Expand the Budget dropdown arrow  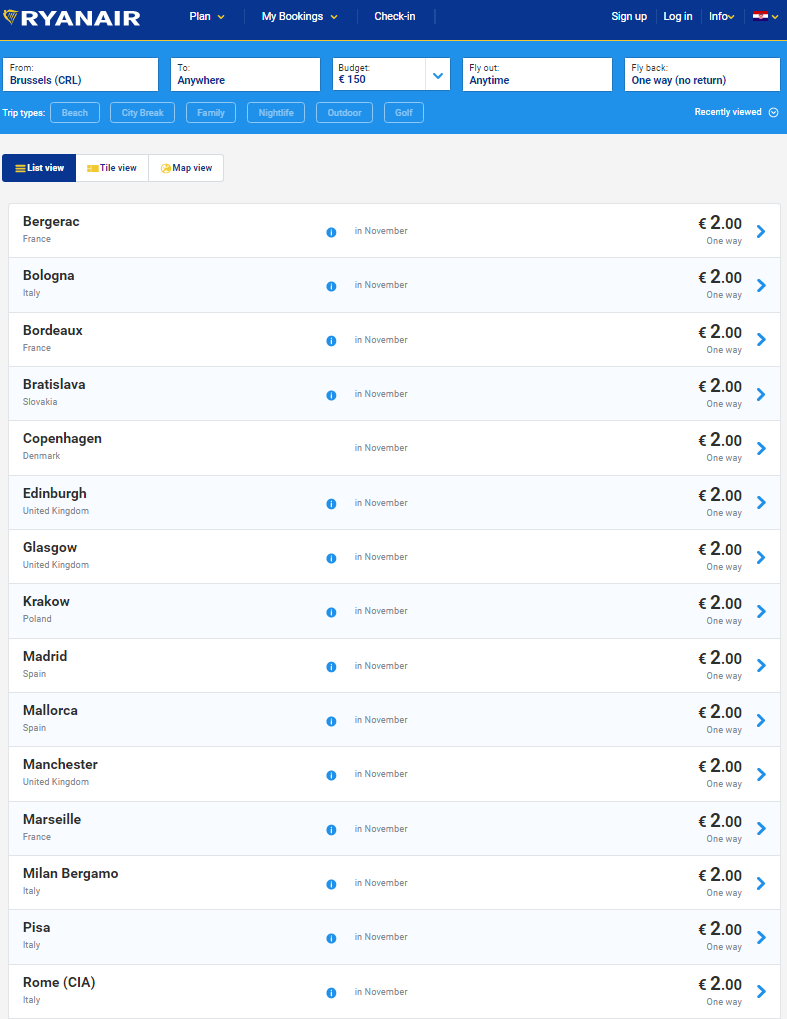coord(438,75)
